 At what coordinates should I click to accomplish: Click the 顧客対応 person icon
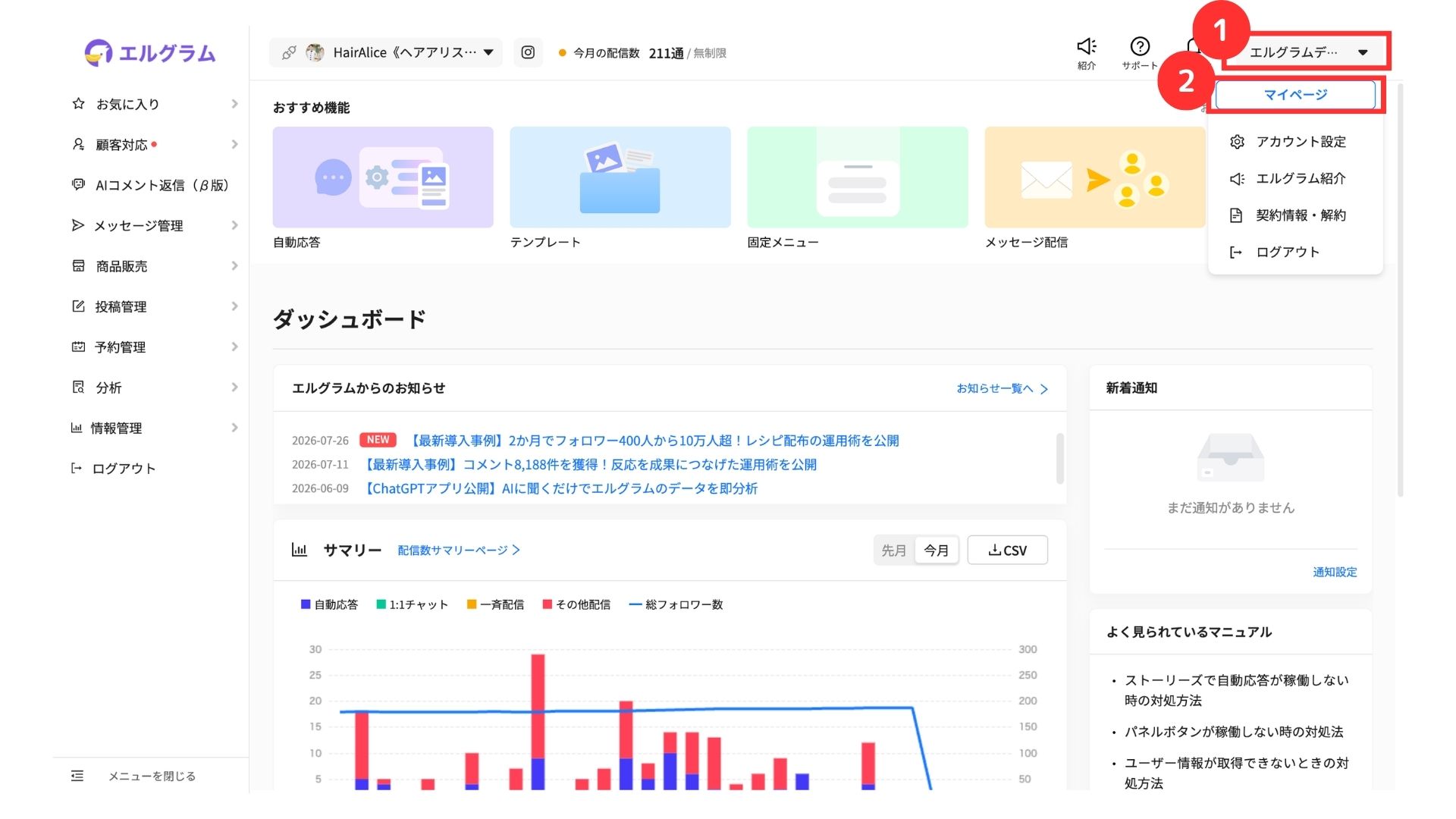pos(78,144)
